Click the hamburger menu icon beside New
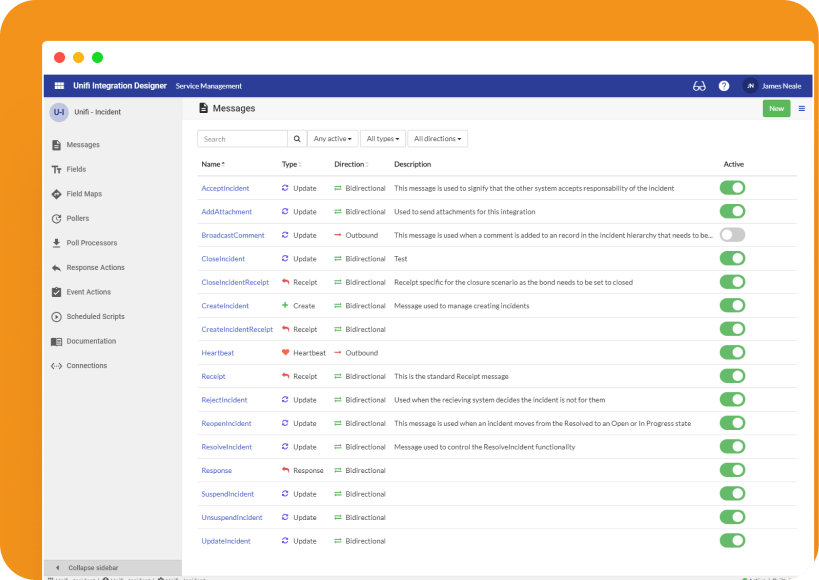Viewport: 819px width, 580px height. 801,108
